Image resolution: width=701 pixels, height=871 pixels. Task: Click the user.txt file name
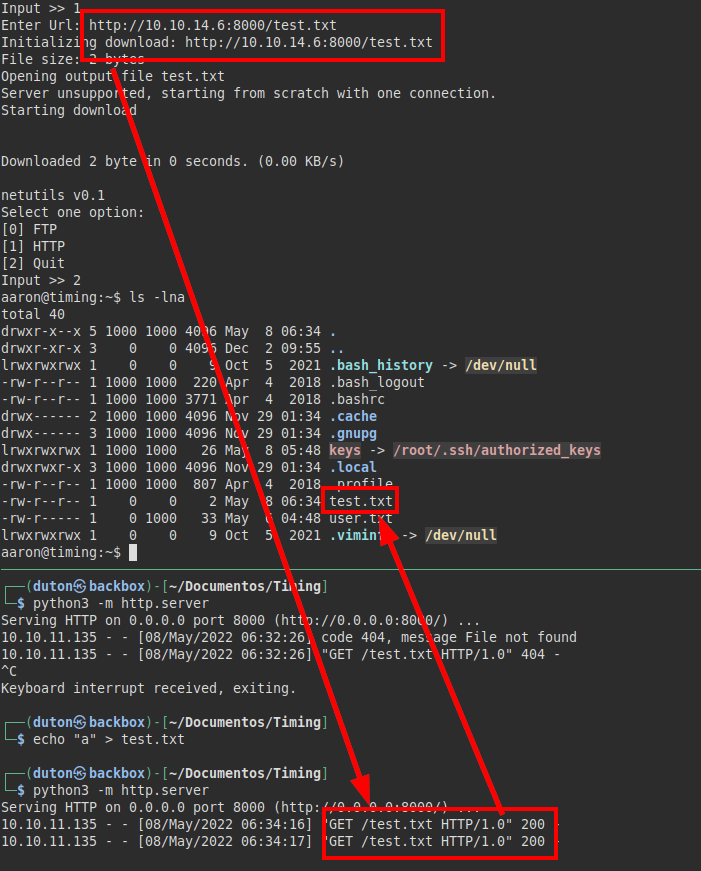point(361,519)
